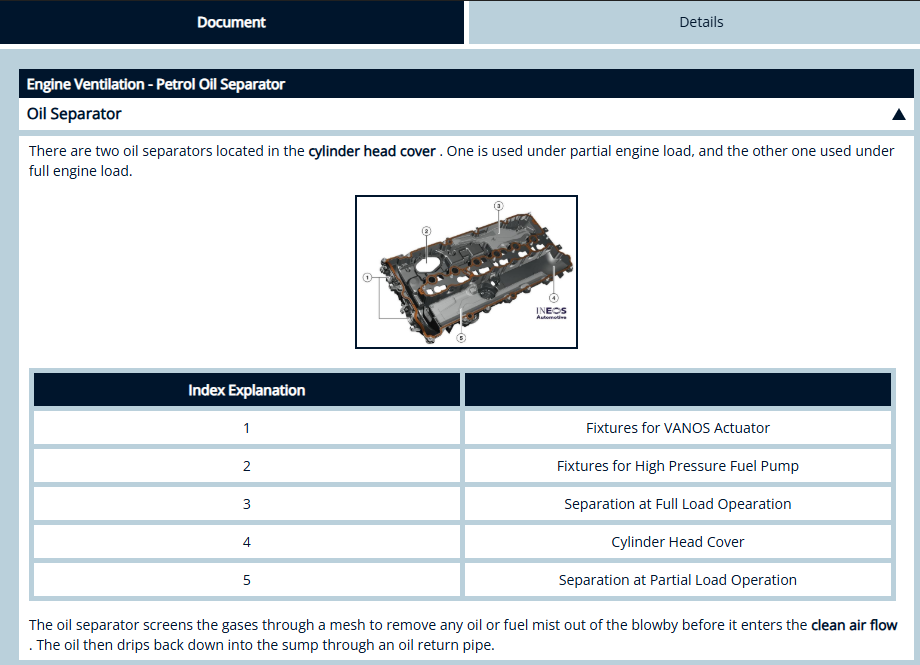Click the bold 'cylinder head cover' text
This screenshot has height=665, width=920.
pyautogui.click(x=372, y=151)
